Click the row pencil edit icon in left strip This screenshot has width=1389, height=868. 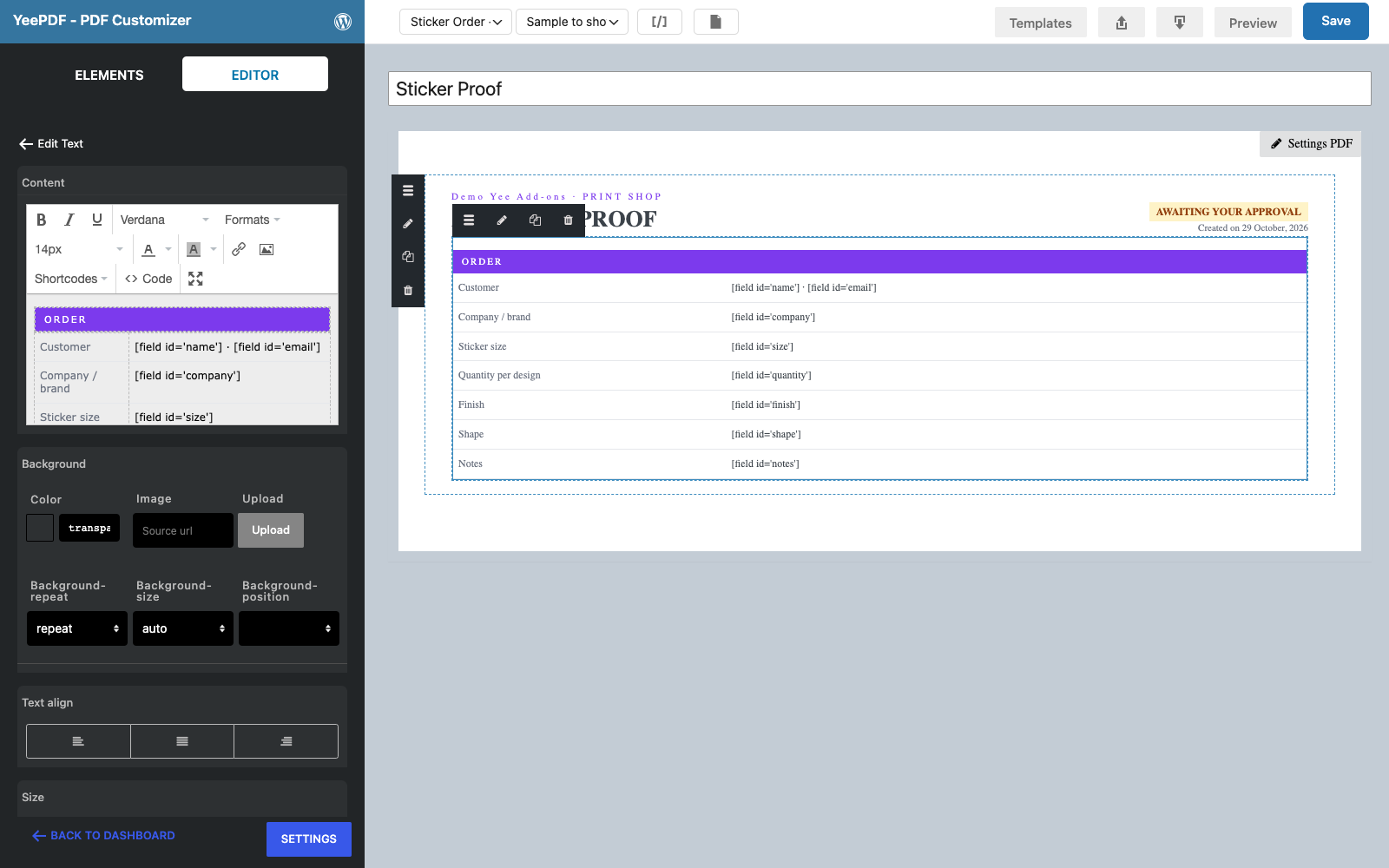[408, 224]
